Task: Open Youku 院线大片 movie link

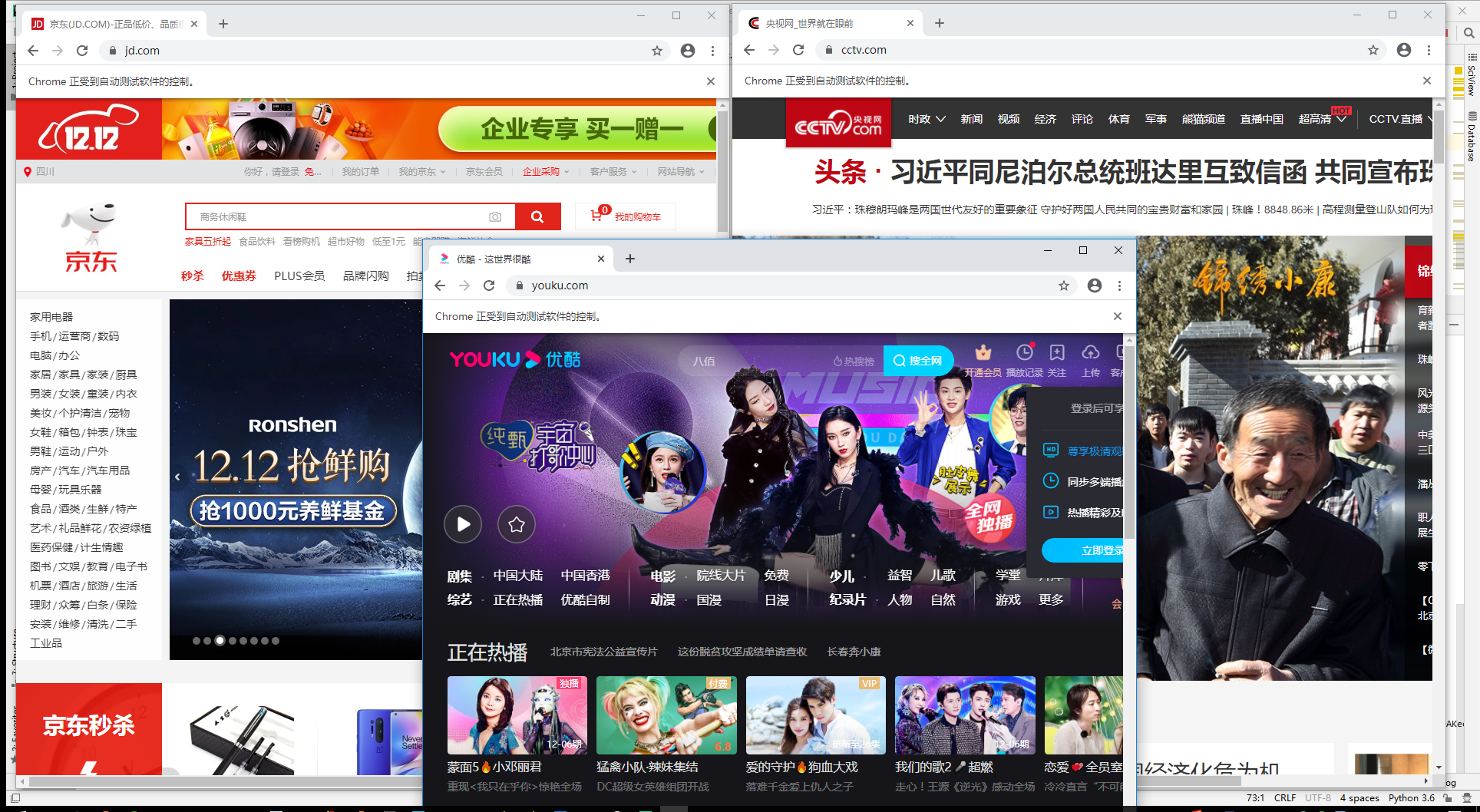Action: (721, 576)
